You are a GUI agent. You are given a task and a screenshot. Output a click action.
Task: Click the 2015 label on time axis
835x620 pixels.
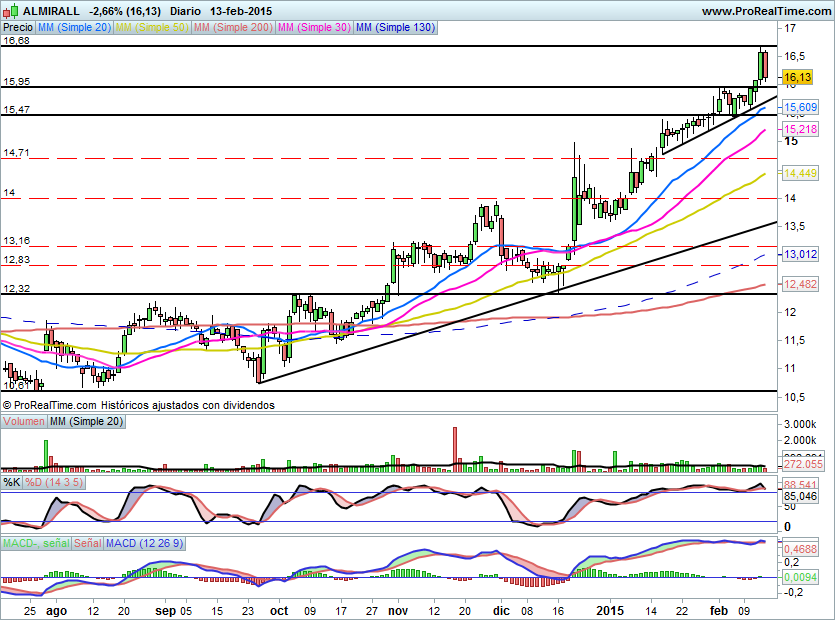[610, 610]
